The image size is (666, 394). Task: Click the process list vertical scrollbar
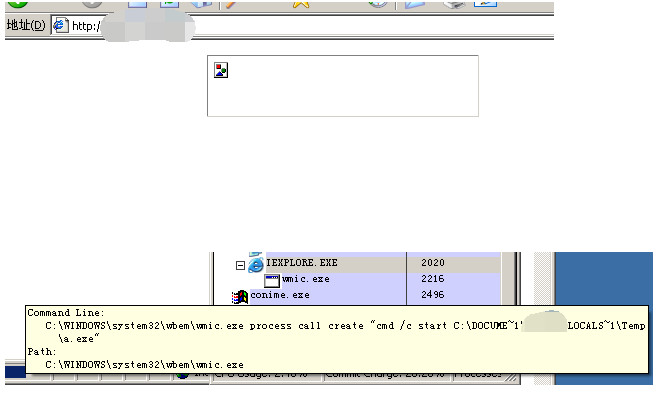pyautogui.click(x=507, y=279)
